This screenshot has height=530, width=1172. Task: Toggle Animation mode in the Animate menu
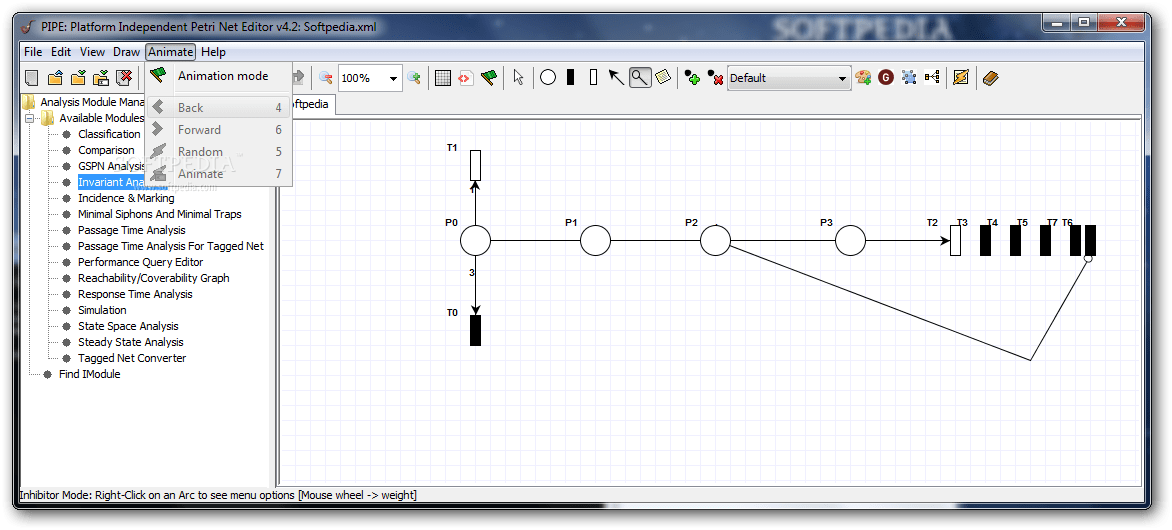[218, 76]
